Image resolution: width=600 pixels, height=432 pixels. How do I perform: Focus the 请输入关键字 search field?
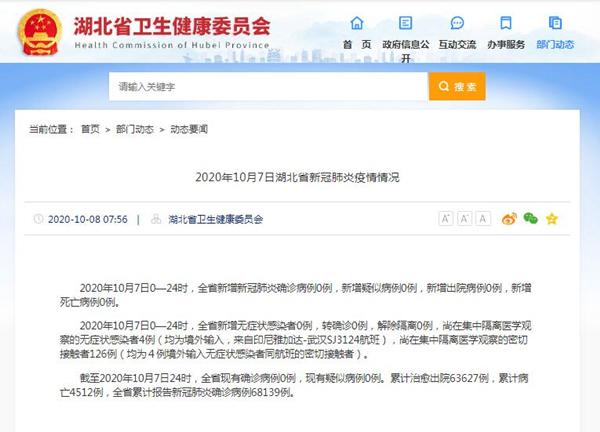click(x=268, y=86)
